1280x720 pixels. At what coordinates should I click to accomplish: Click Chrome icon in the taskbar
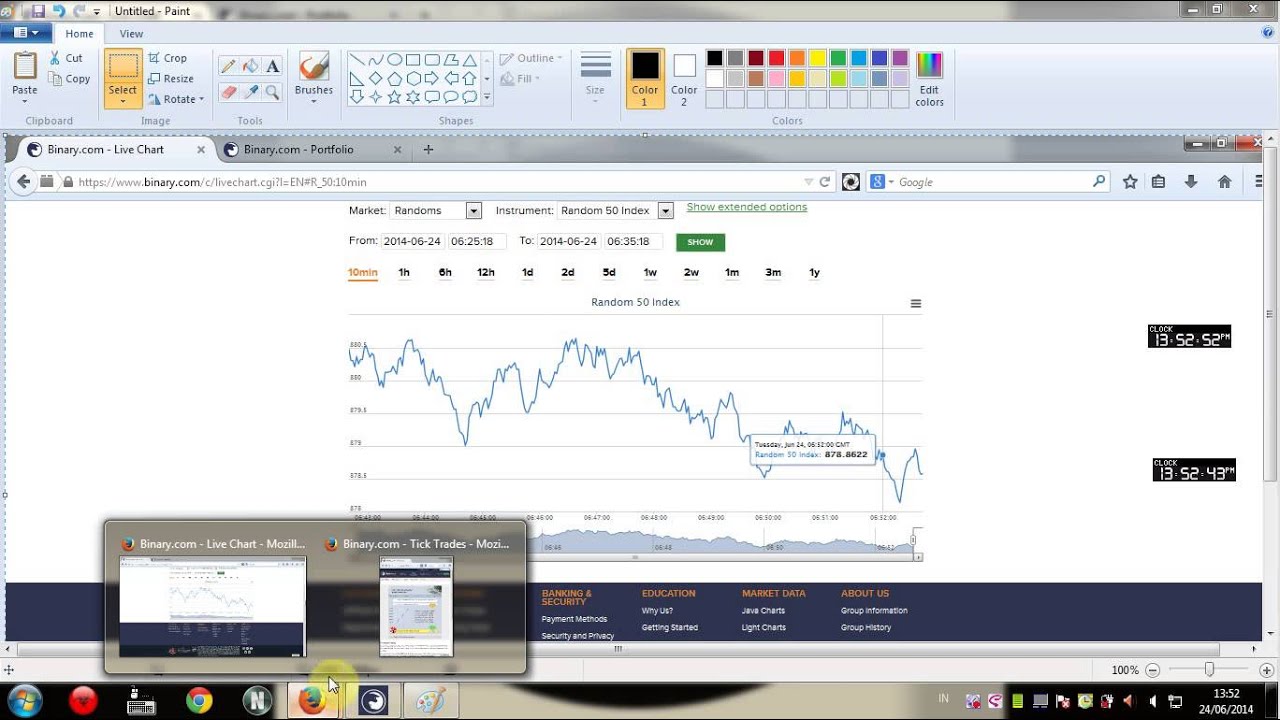click(x=199, y=701)
